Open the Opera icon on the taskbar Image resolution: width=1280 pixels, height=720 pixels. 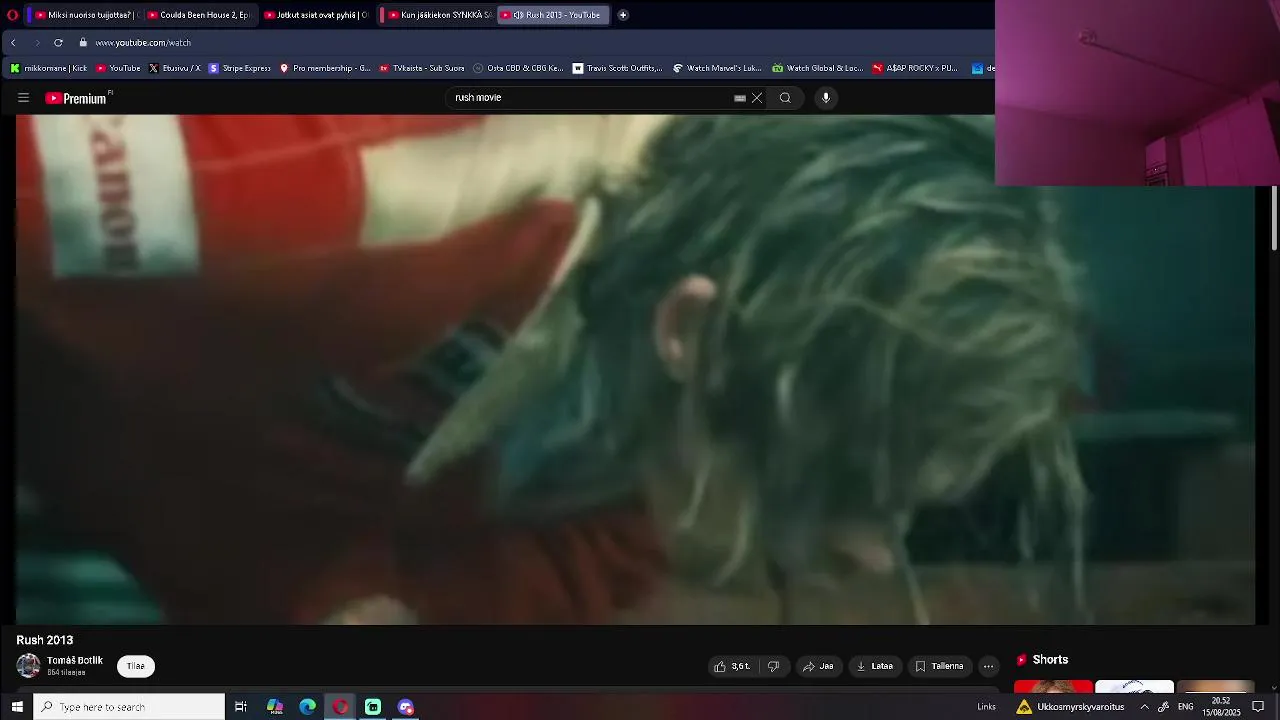[x=340, y=707]
